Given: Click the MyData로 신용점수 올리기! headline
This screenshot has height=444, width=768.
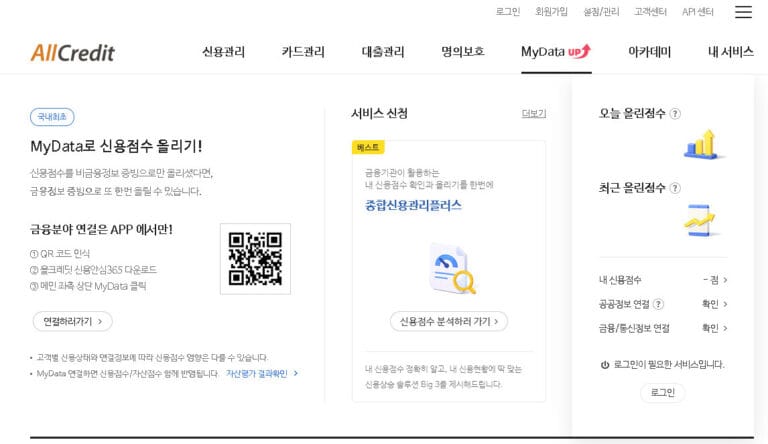Looking at the screenshot, I should (x=116, y=146).
